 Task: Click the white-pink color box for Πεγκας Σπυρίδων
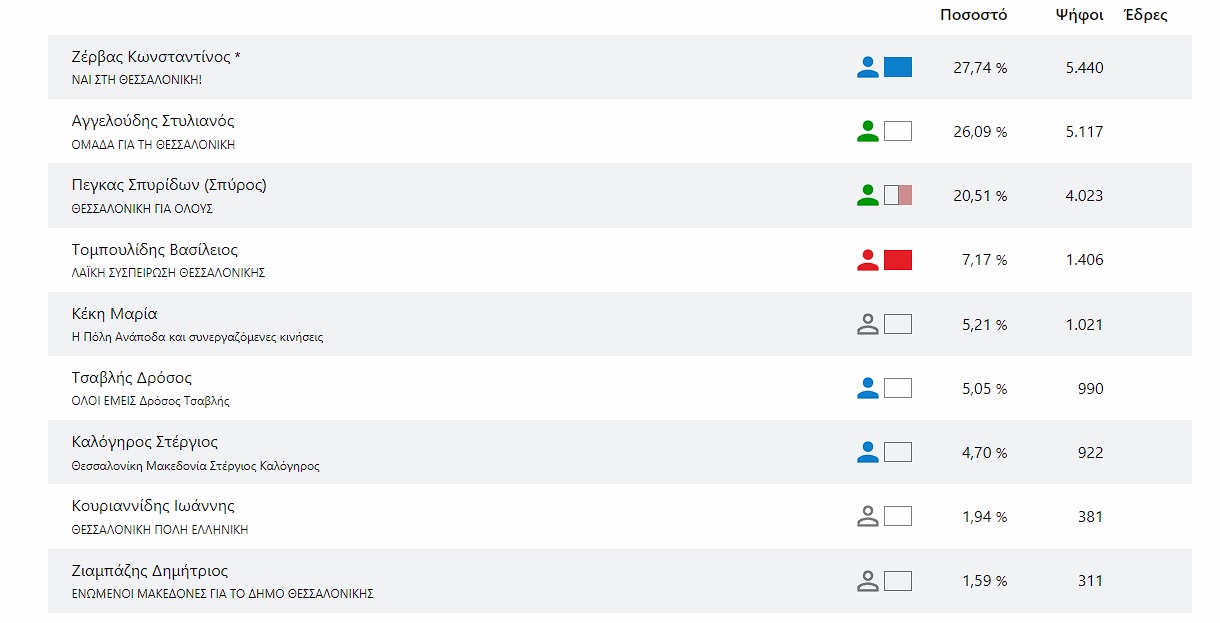click(898, 196)
